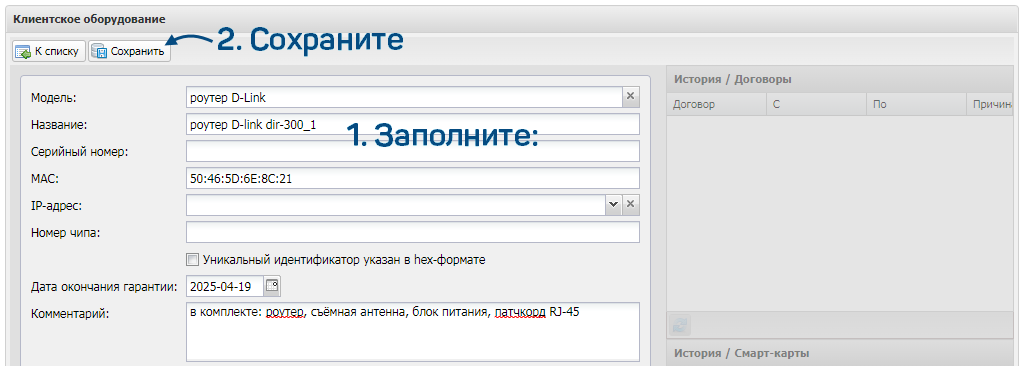This screenshot has height=366, width=1024.
Task: Sort by the Договор column header
Action: (x=716, y=104)
